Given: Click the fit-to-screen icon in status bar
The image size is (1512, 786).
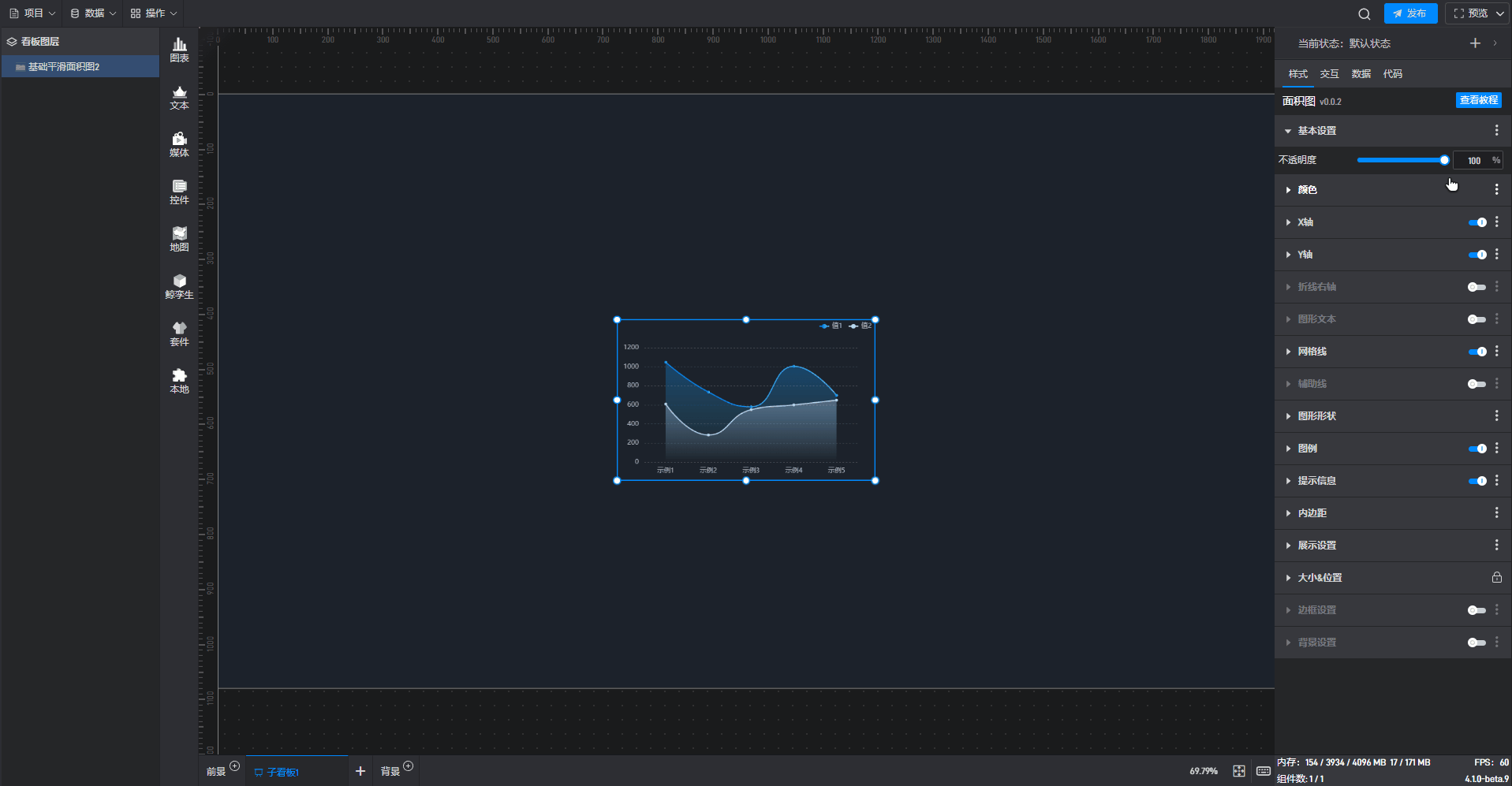Looking at the screenshot, I should click(x=1239, y=771).
